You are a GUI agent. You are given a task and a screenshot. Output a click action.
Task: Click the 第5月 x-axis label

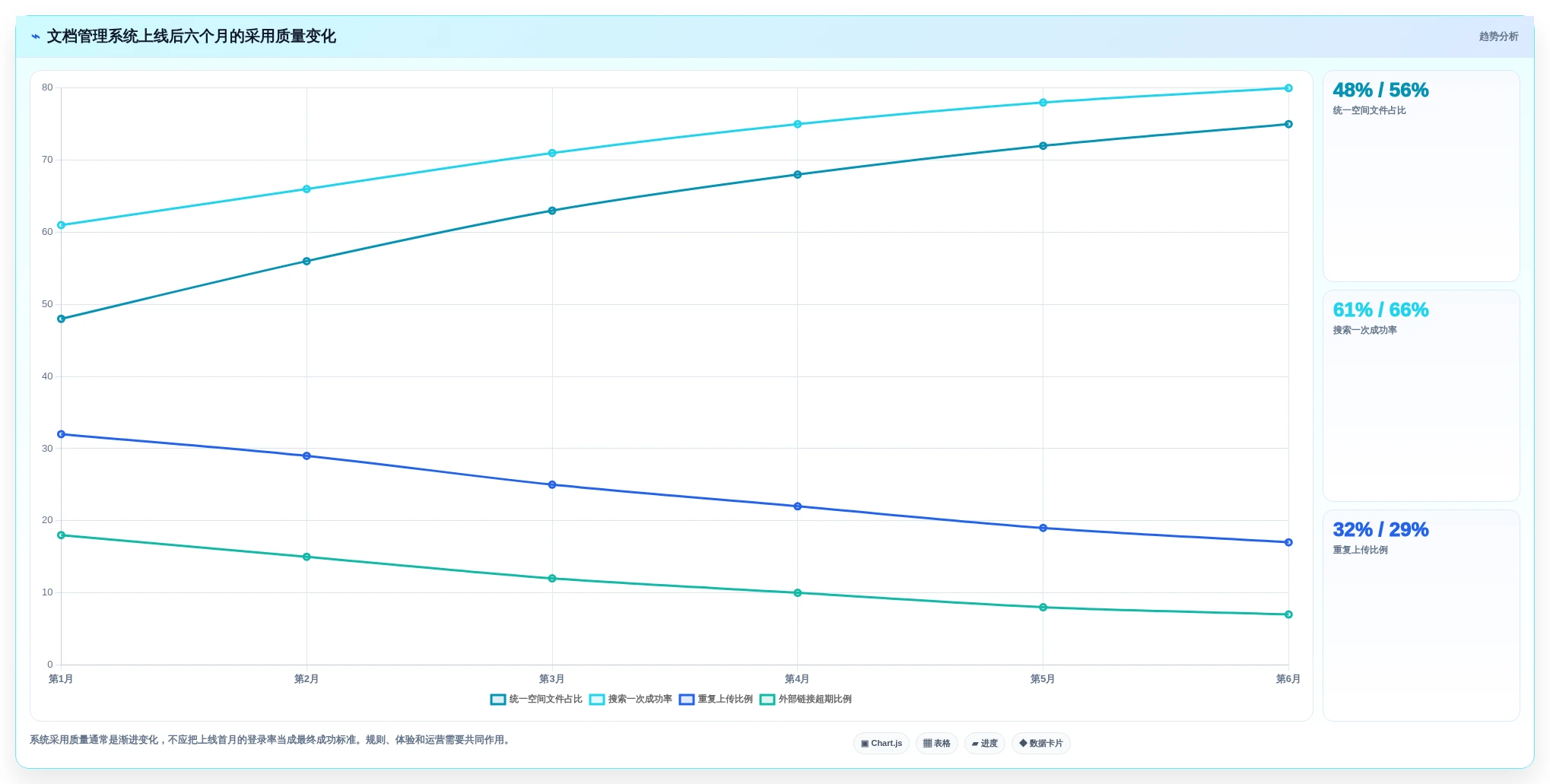[x=1042, y=679]
